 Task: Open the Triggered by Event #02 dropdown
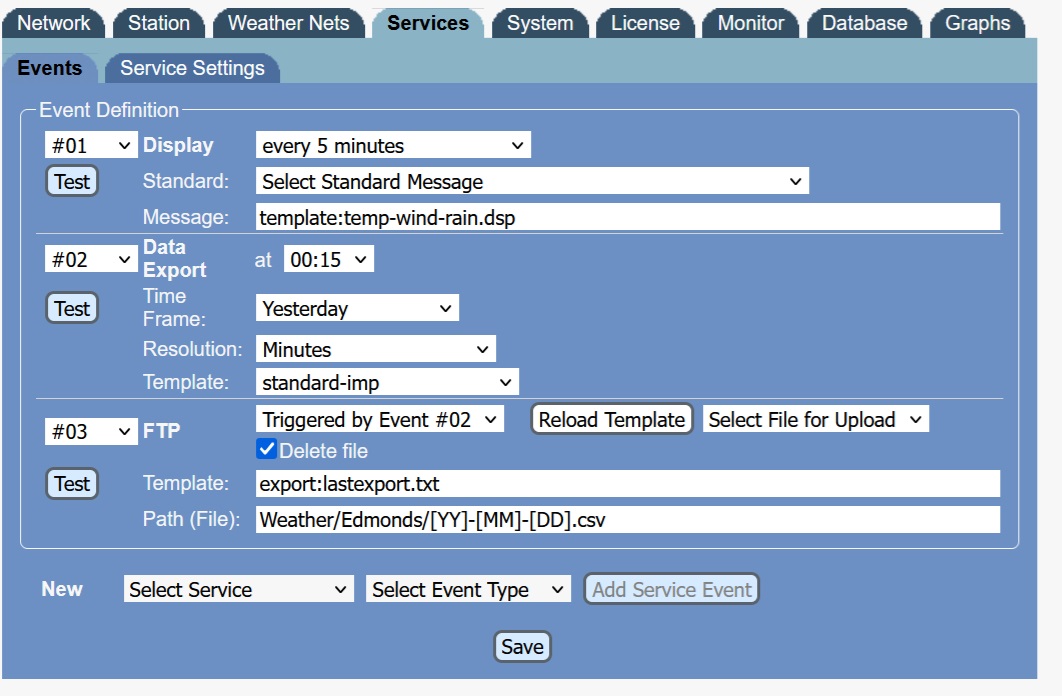click(380, 420)
